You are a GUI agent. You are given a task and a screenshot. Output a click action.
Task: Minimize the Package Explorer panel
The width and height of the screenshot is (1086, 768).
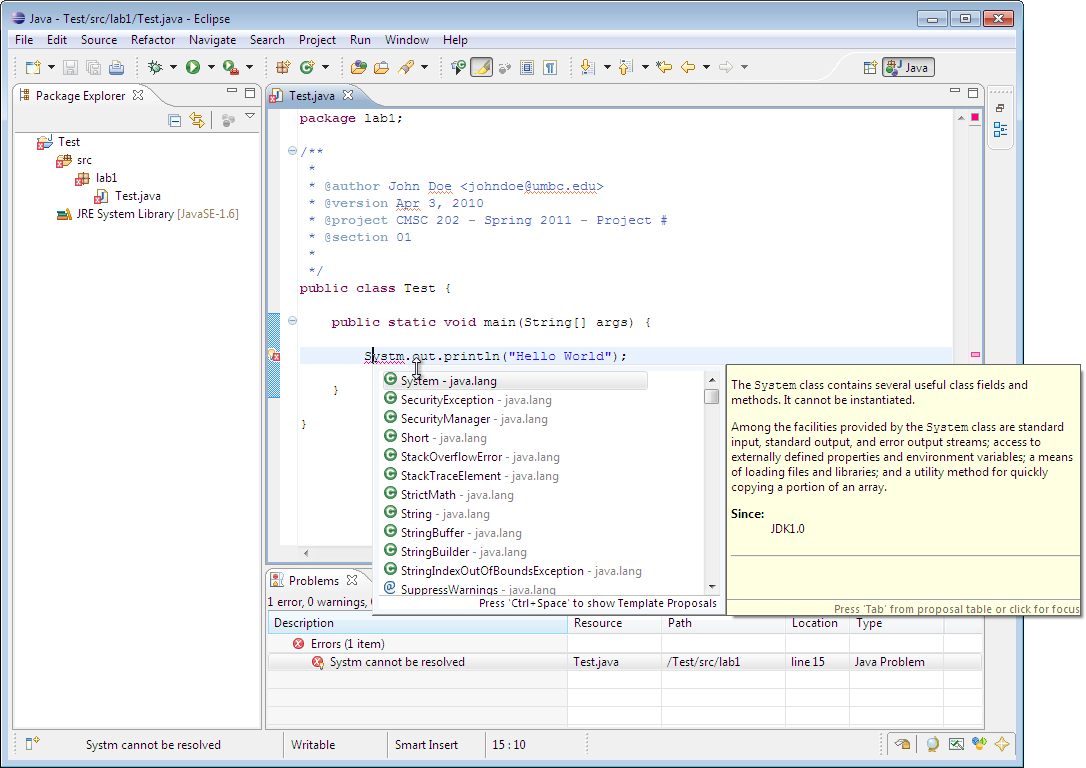click(232, 91)
